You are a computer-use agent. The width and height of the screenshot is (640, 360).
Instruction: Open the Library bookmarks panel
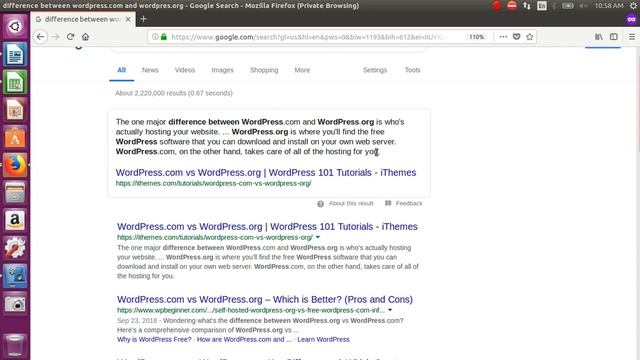pos(598,37)
